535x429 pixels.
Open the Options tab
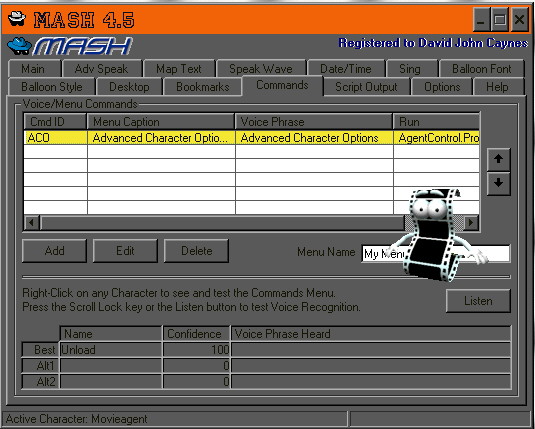(442, 87)
